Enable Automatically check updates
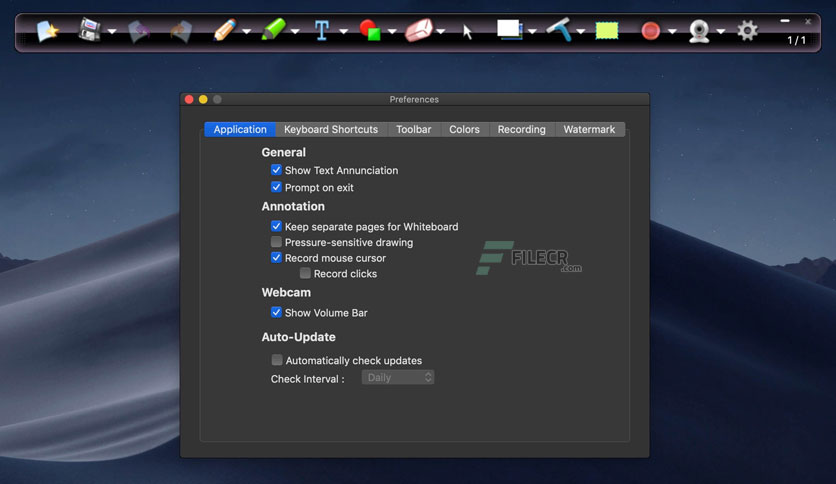The image size is (836, 484). click(x=277, y=360)
